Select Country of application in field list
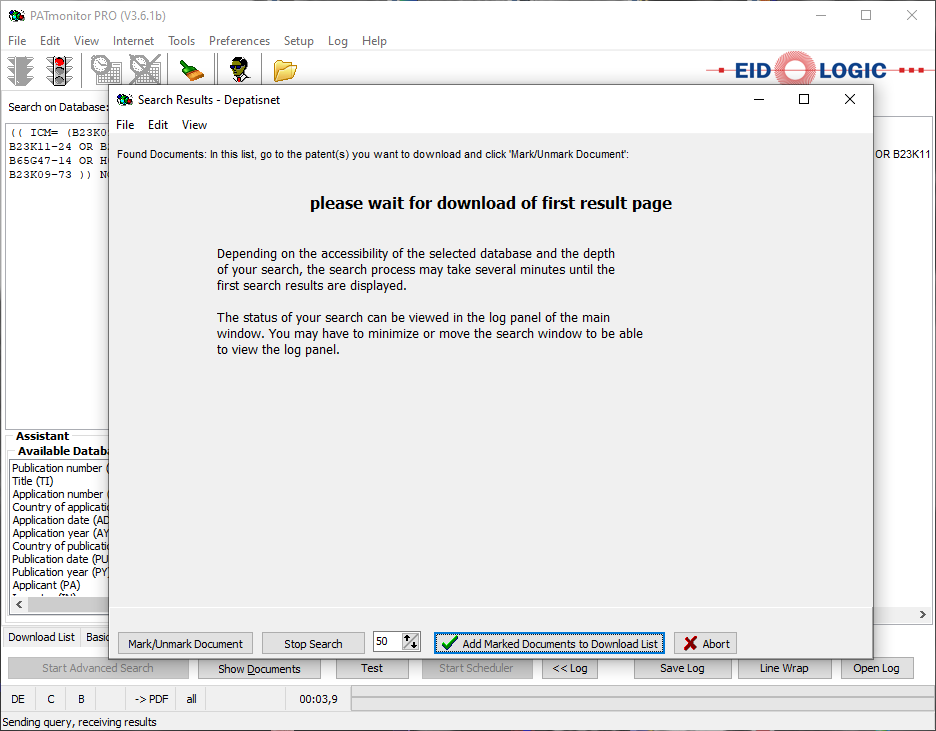Image resolution: width=936 pixels, height=731 pixels. click(60, 507)
